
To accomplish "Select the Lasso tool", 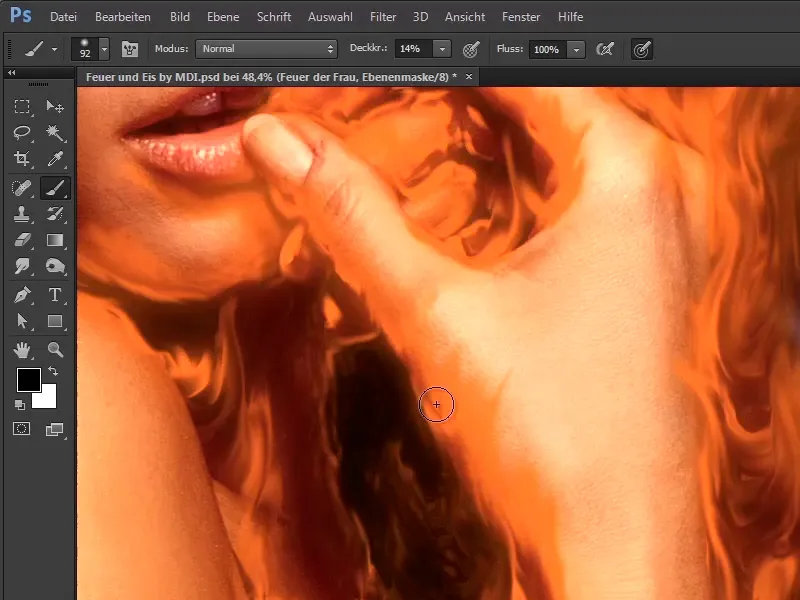I will tap(21, 133).
